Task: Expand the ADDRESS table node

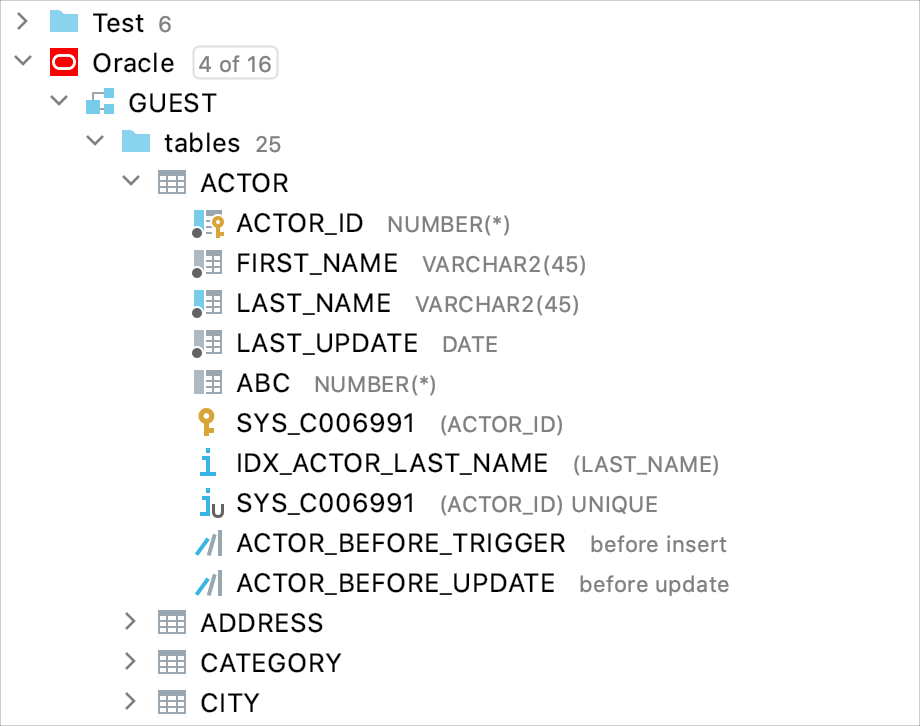Action: [130, 622]
